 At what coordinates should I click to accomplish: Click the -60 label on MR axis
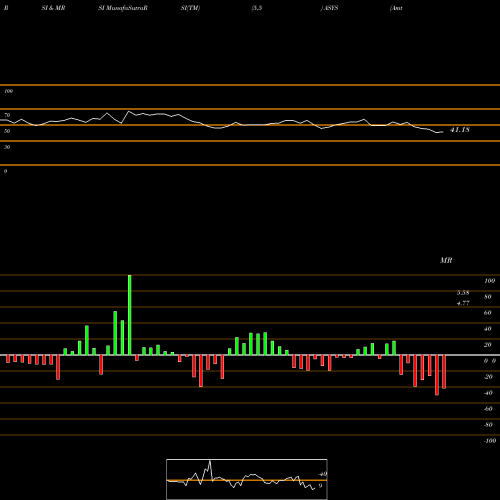(488, 409)
